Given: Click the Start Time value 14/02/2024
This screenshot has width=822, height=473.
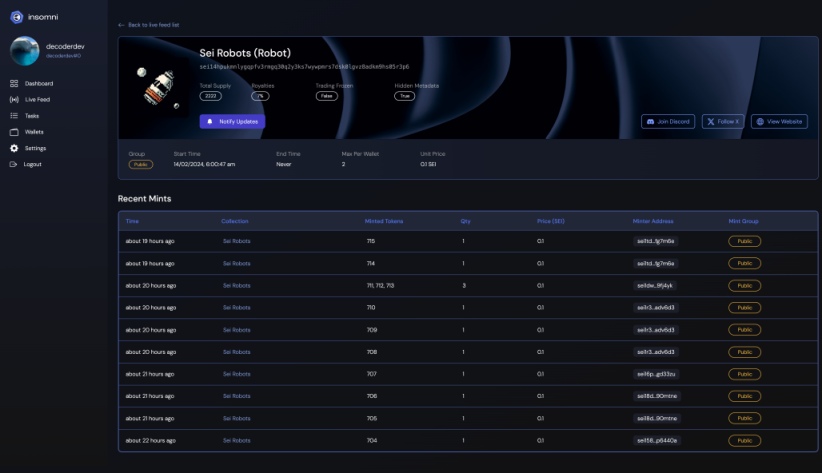Looking at the screenshot, I should tap(204, 164).
